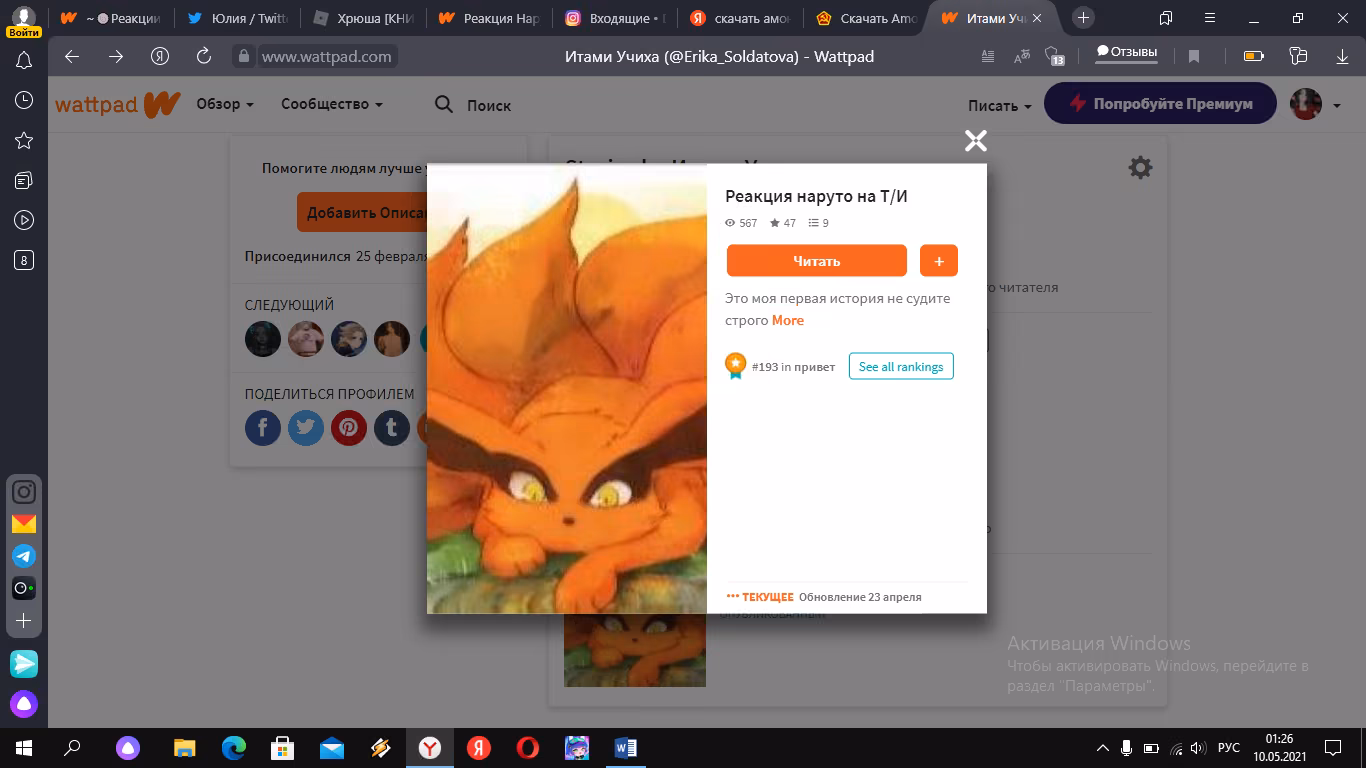
Task: Switch to the Хрюша tab
Action: click(362, 18)
